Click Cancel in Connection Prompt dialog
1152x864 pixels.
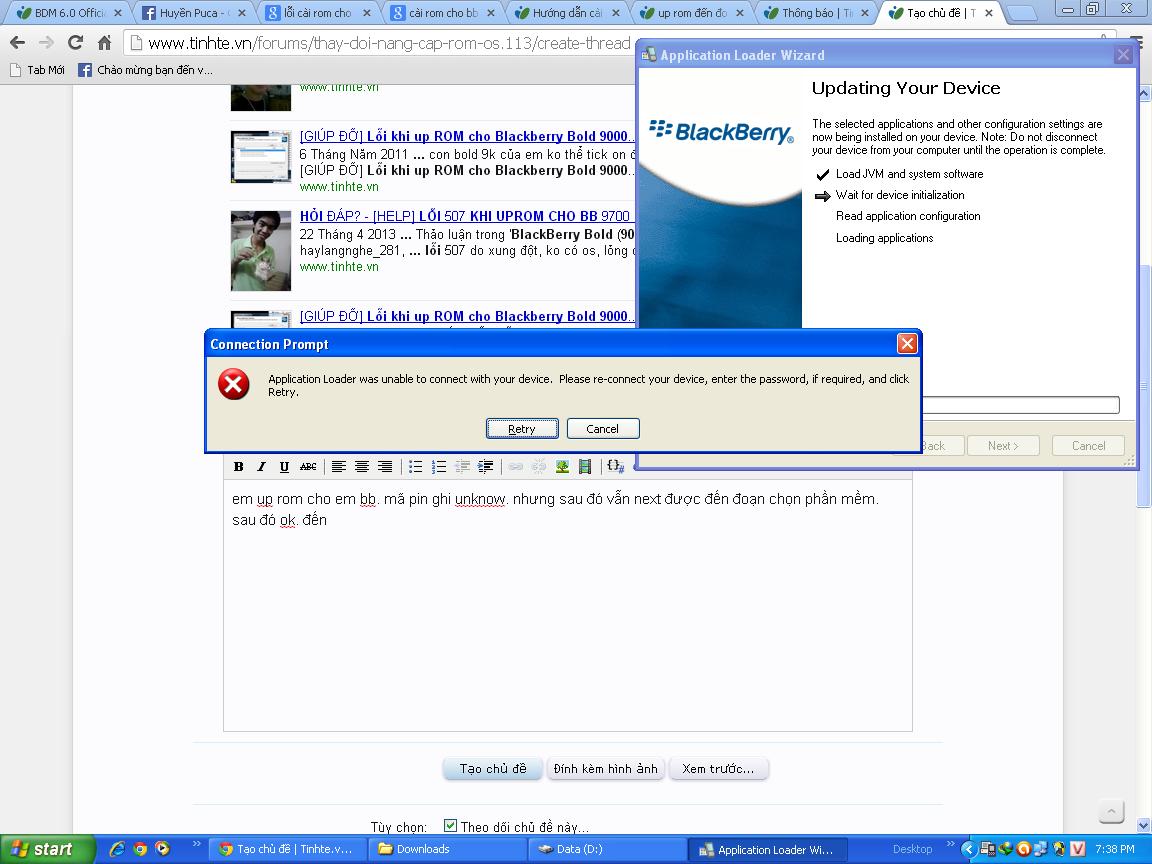click(x=602, y=429)
